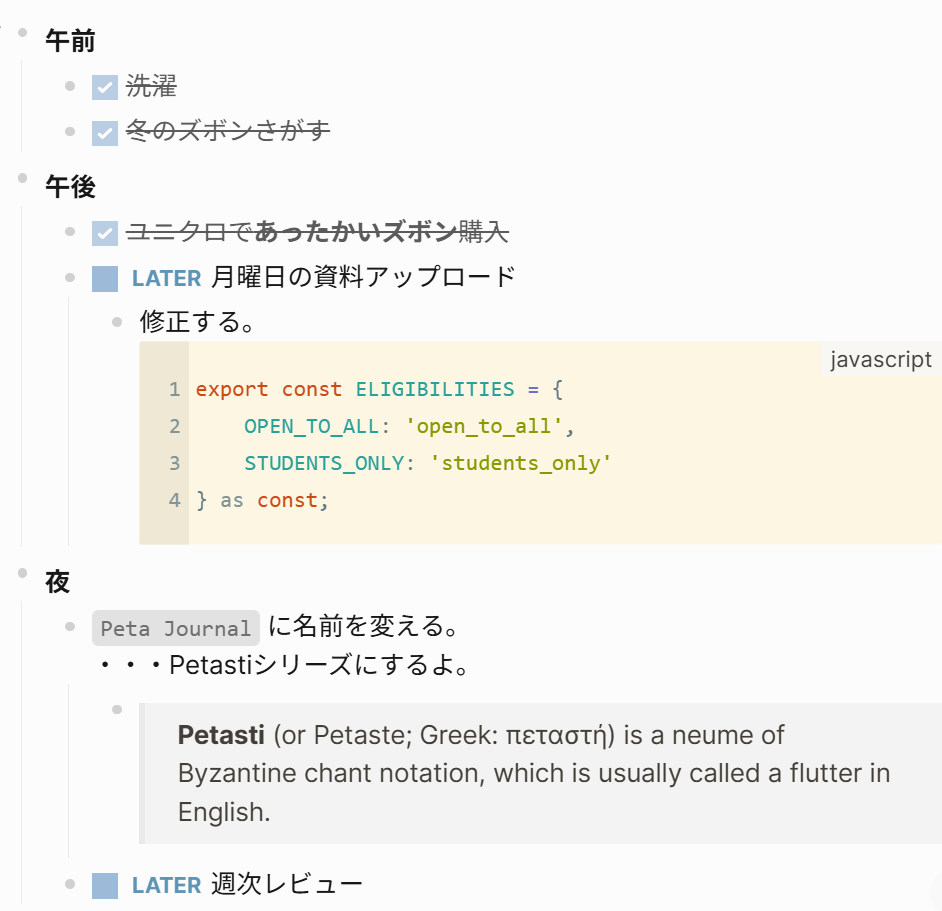
Task: Click line number 1 in code gutter
Action: coord(174,389)
